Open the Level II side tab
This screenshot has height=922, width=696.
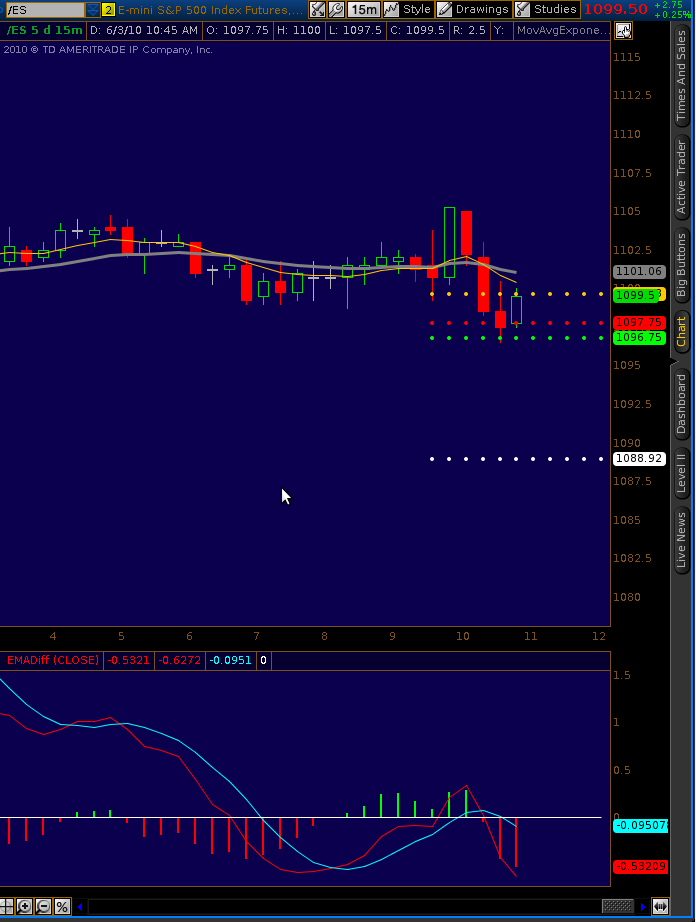[681, 472]
